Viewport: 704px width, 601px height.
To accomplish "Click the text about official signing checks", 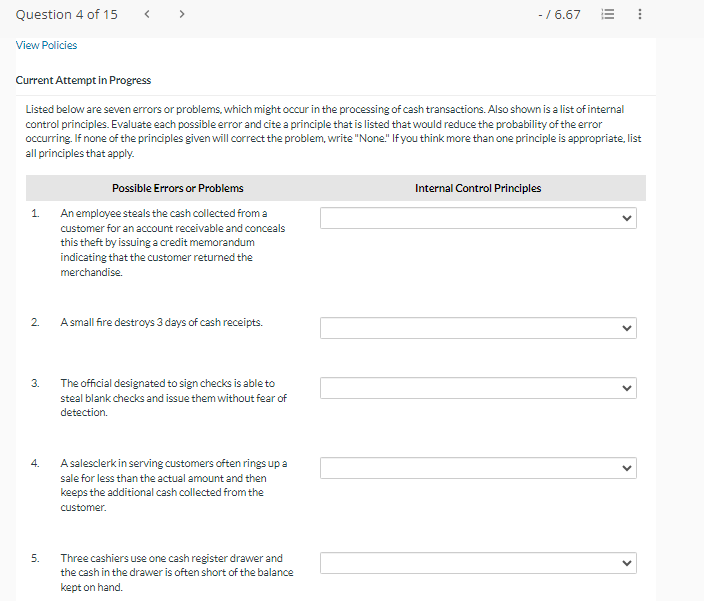I will pyautogui.click(x=172, y=398).
